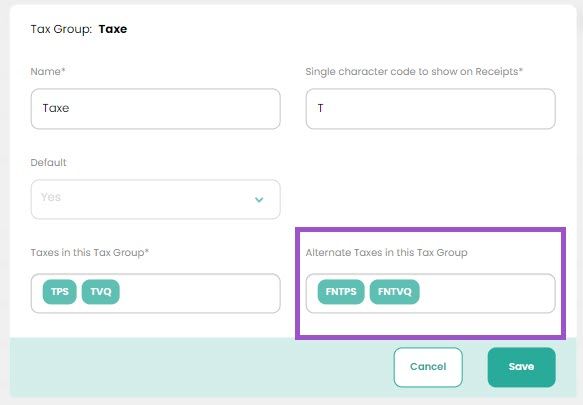The height and width of the screenshot is (405, 583).
Task: Click the letter T in the receipt code field
Action: tap(321, 108)
